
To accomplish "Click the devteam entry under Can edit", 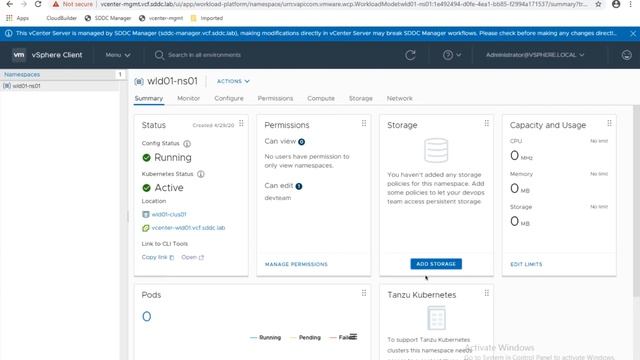I will (278, 198).
